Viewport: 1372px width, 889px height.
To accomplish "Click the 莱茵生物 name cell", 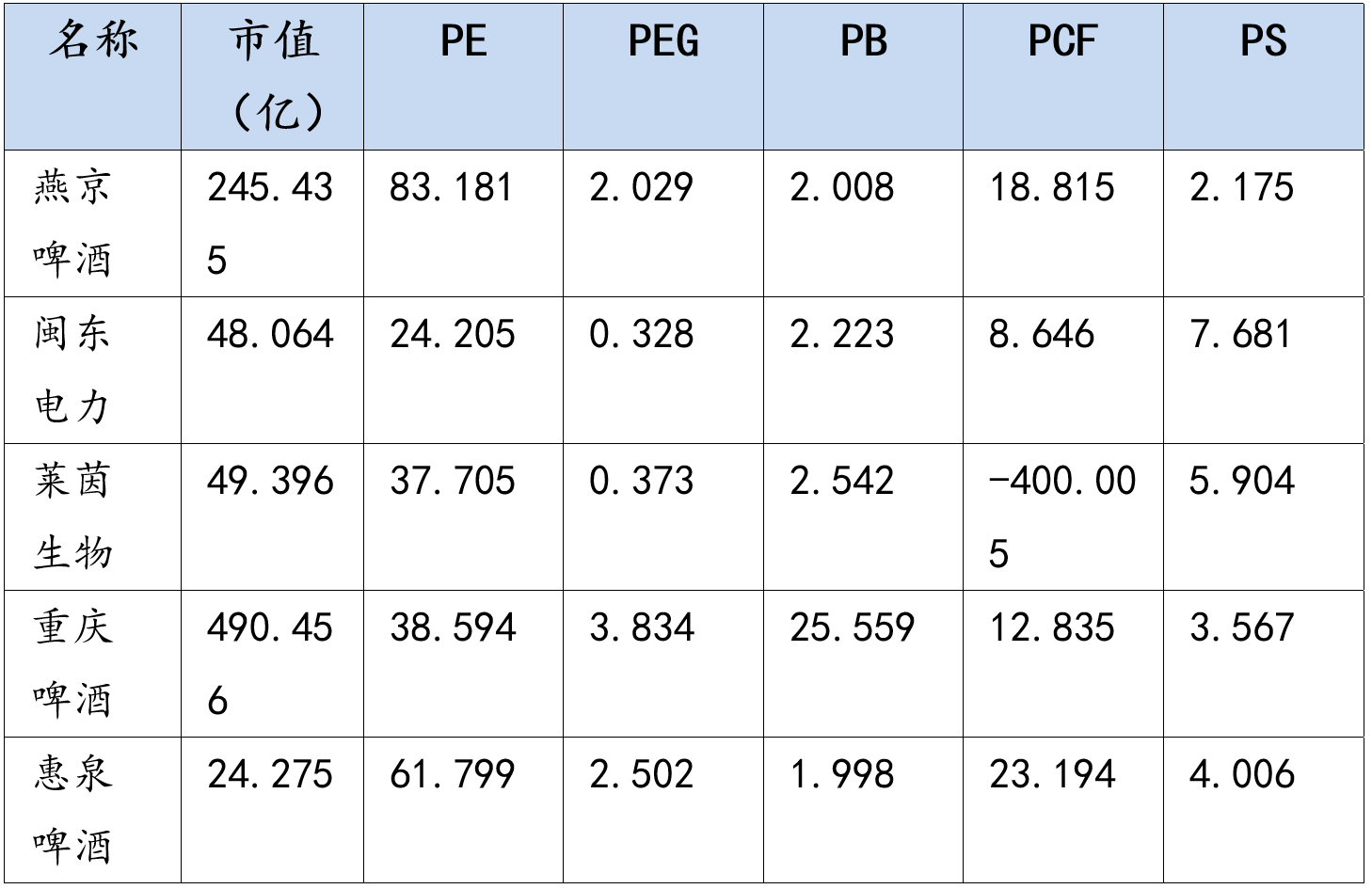I will (x=73, y=516).
